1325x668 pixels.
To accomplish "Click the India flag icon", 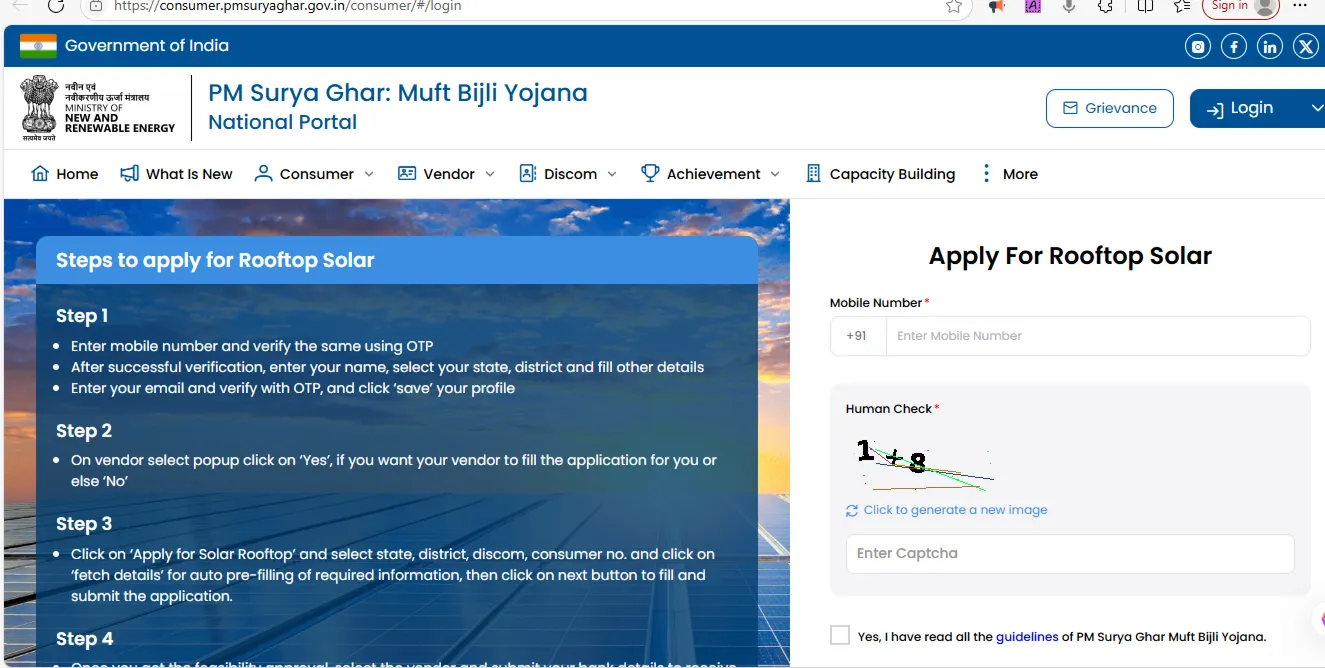I will [x=38, y=46].
